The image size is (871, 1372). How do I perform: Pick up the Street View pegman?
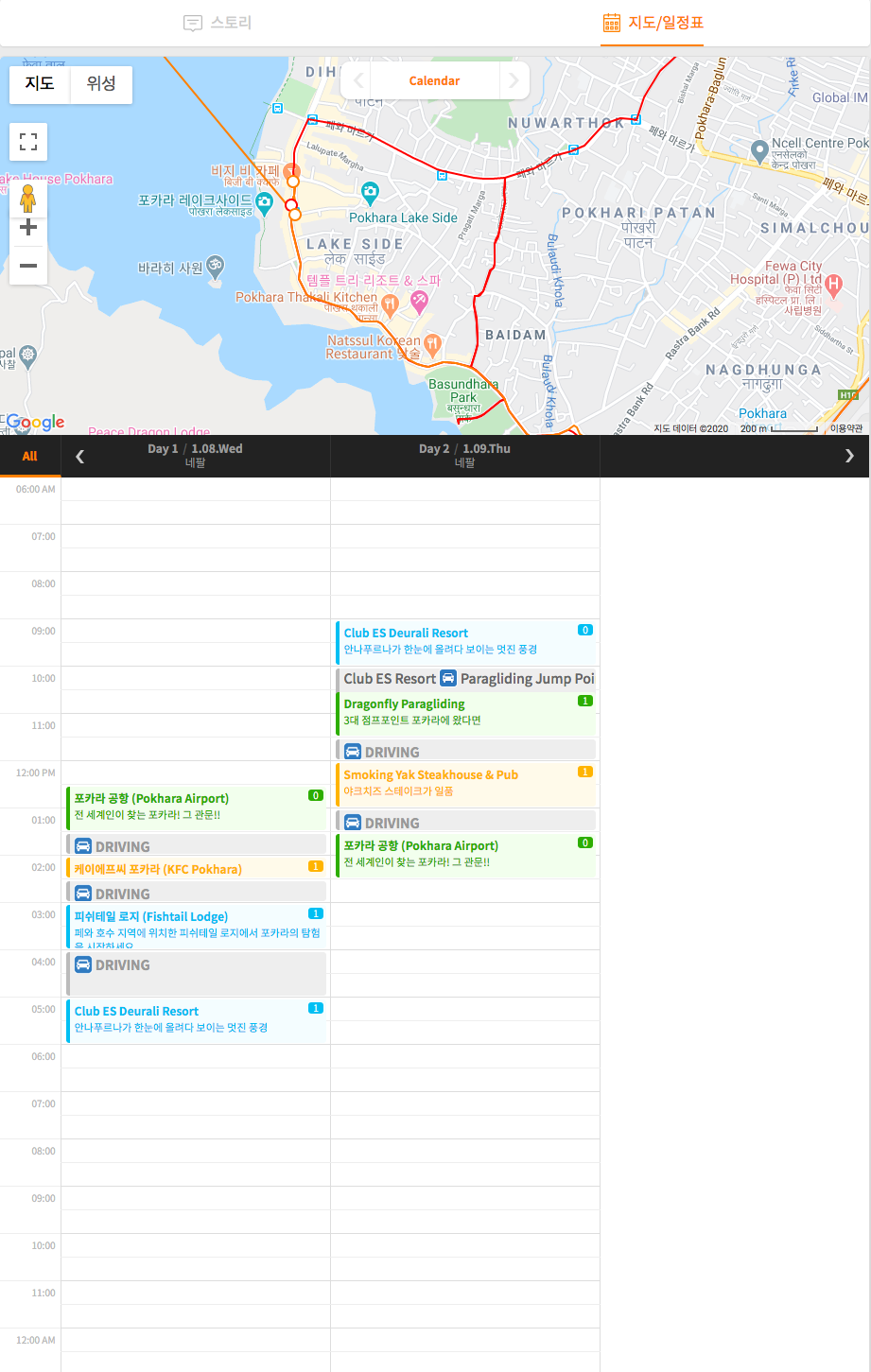[x=28, y=199]
